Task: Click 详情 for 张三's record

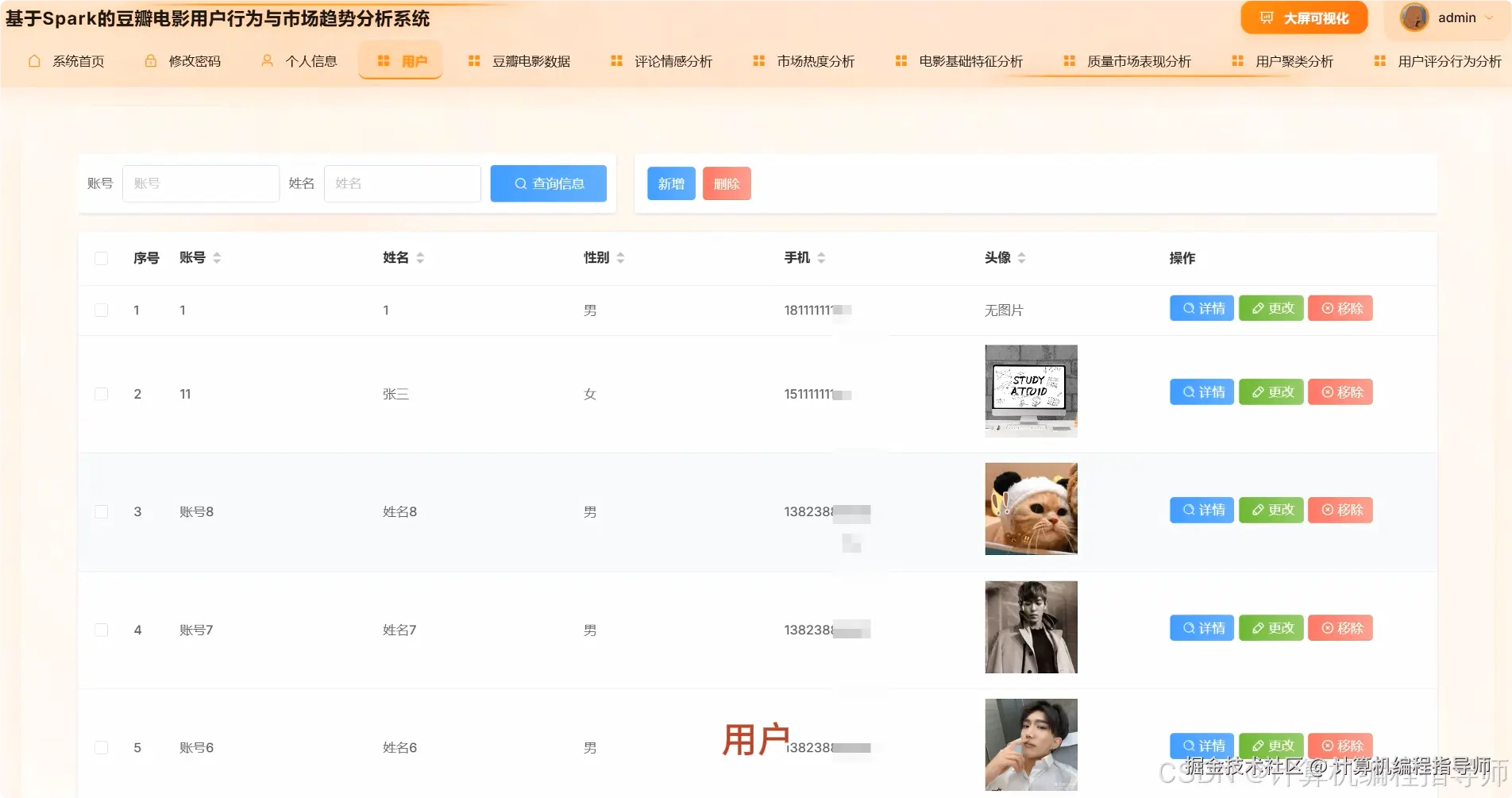Action: [x=1201, y=391]
